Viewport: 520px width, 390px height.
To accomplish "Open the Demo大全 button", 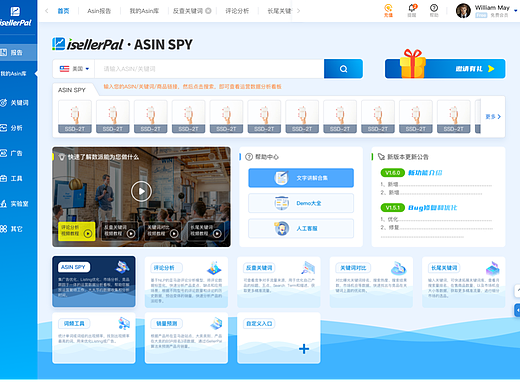I will (x=301, y=203).
